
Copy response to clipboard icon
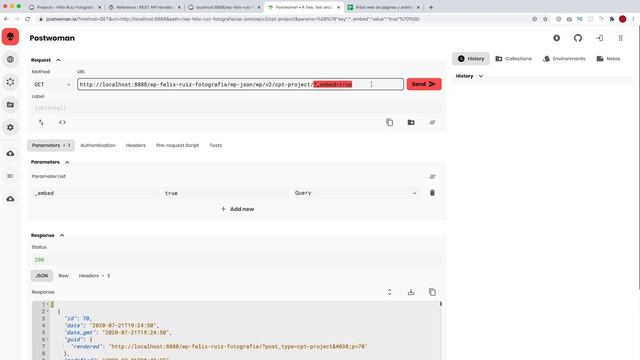[x=432, y=292]
